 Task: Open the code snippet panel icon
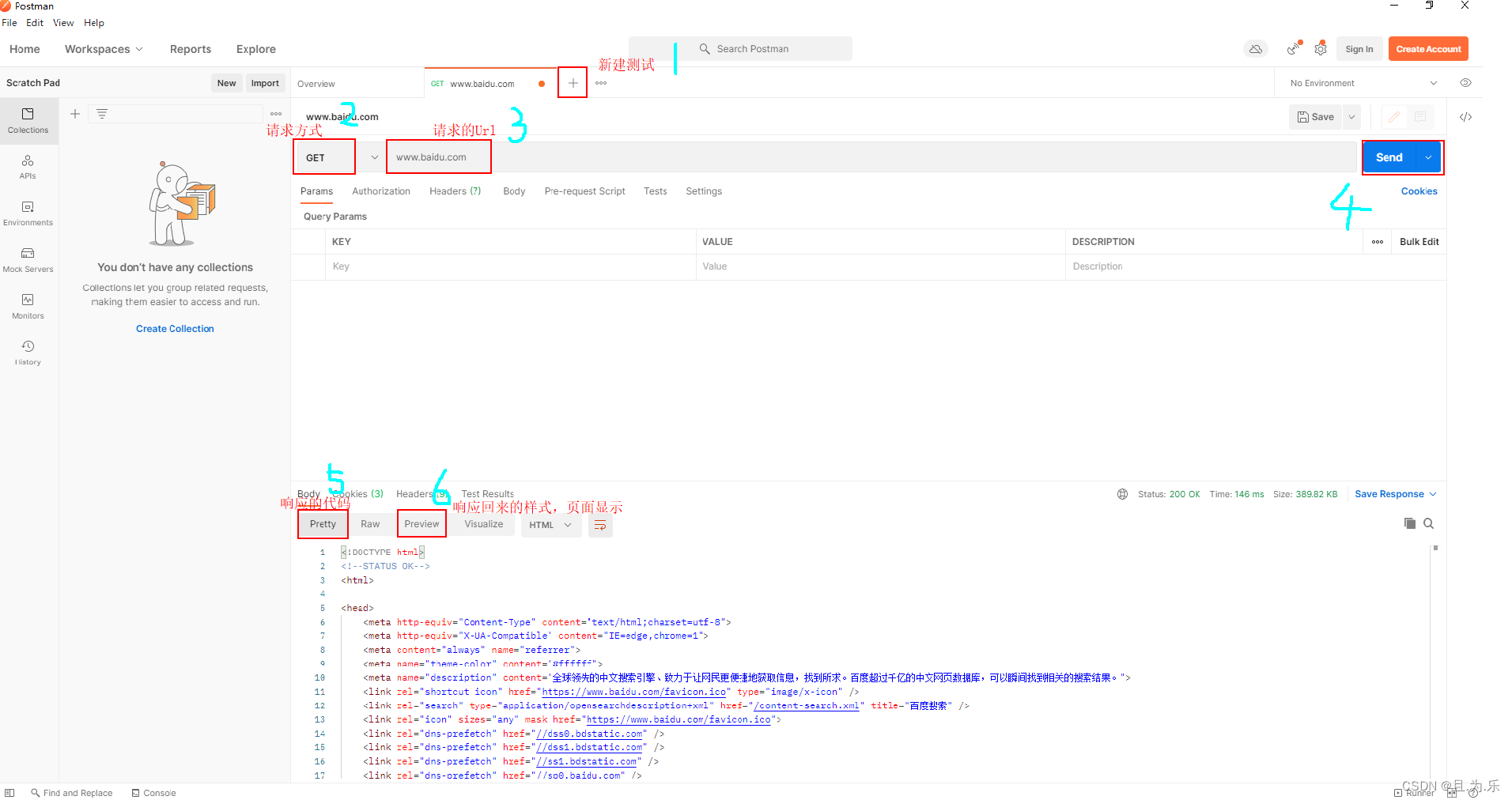point(1465,117)
